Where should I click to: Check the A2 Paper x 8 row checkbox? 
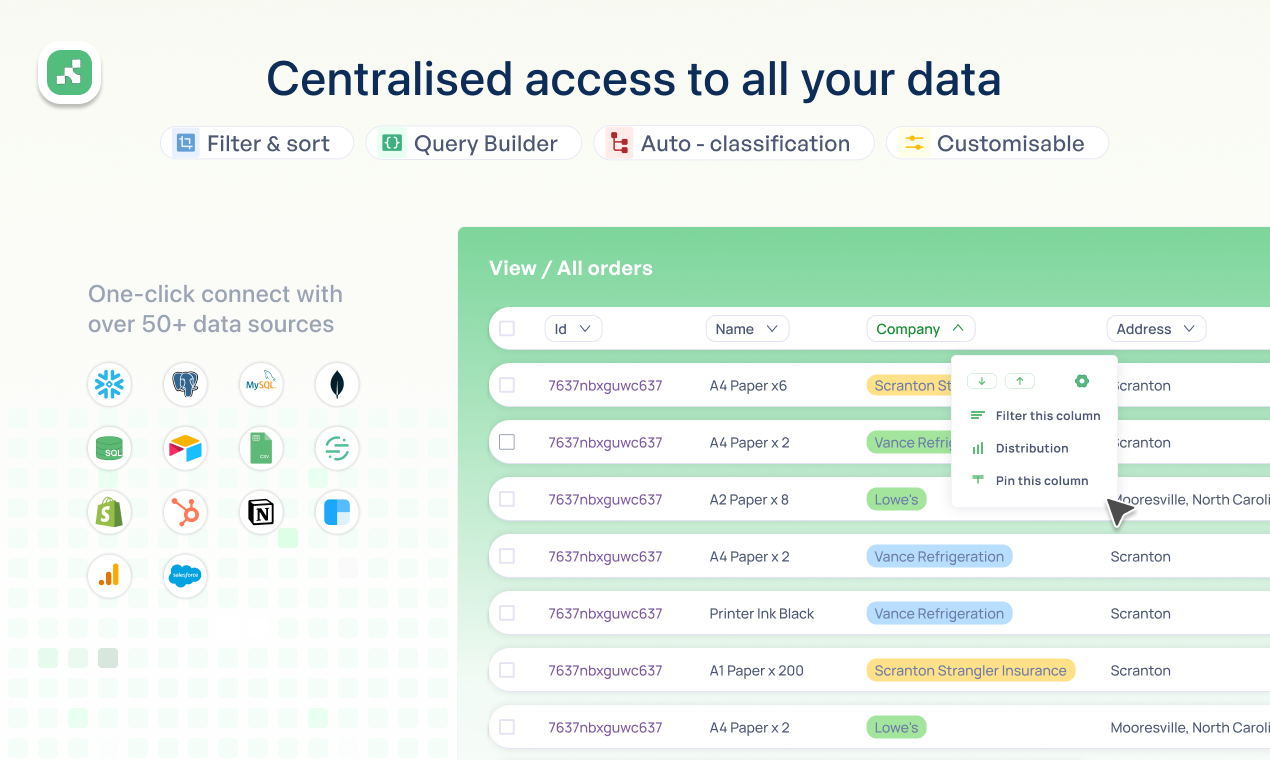[507, 499]
